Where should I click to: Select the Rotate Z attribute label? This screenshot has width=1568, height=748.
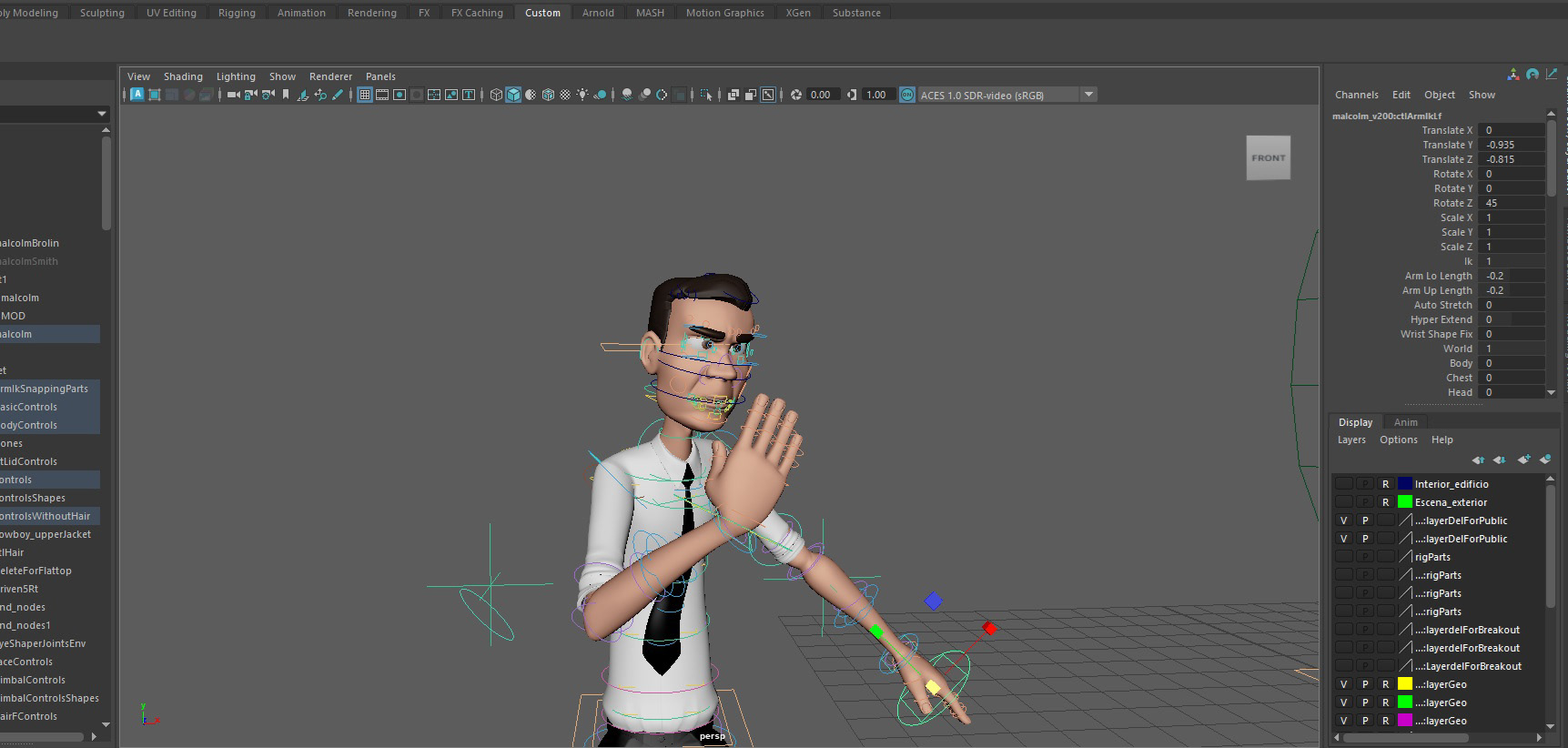1452,203
